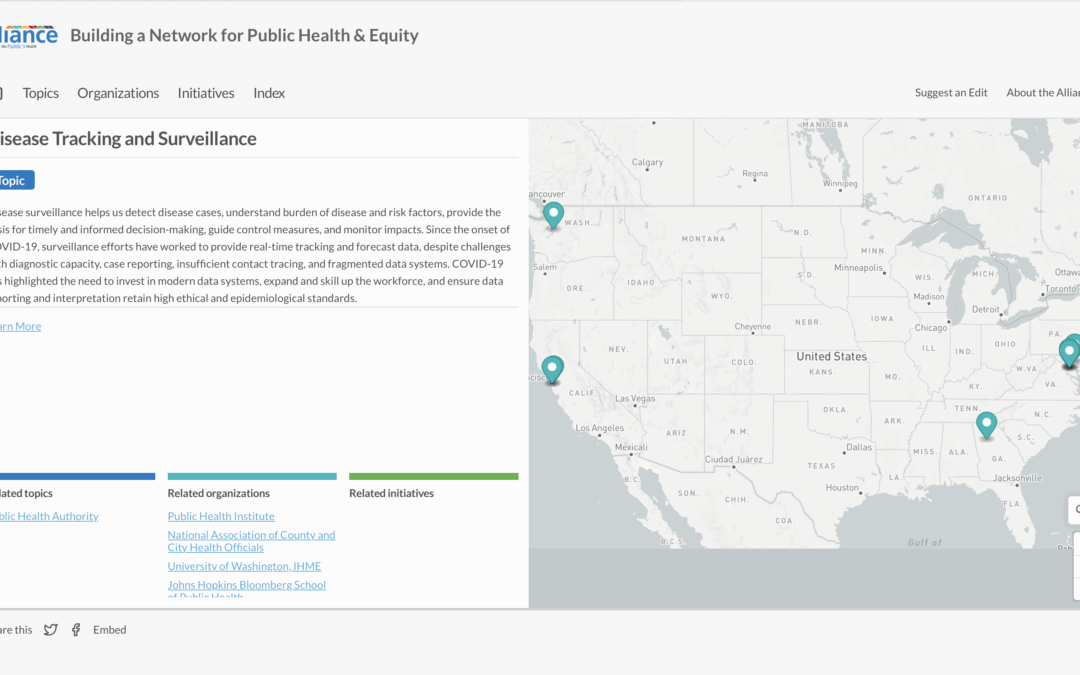Open the National Association of County officials link
Viewport: 1080px width, 675px height.
tap(251, 541)
